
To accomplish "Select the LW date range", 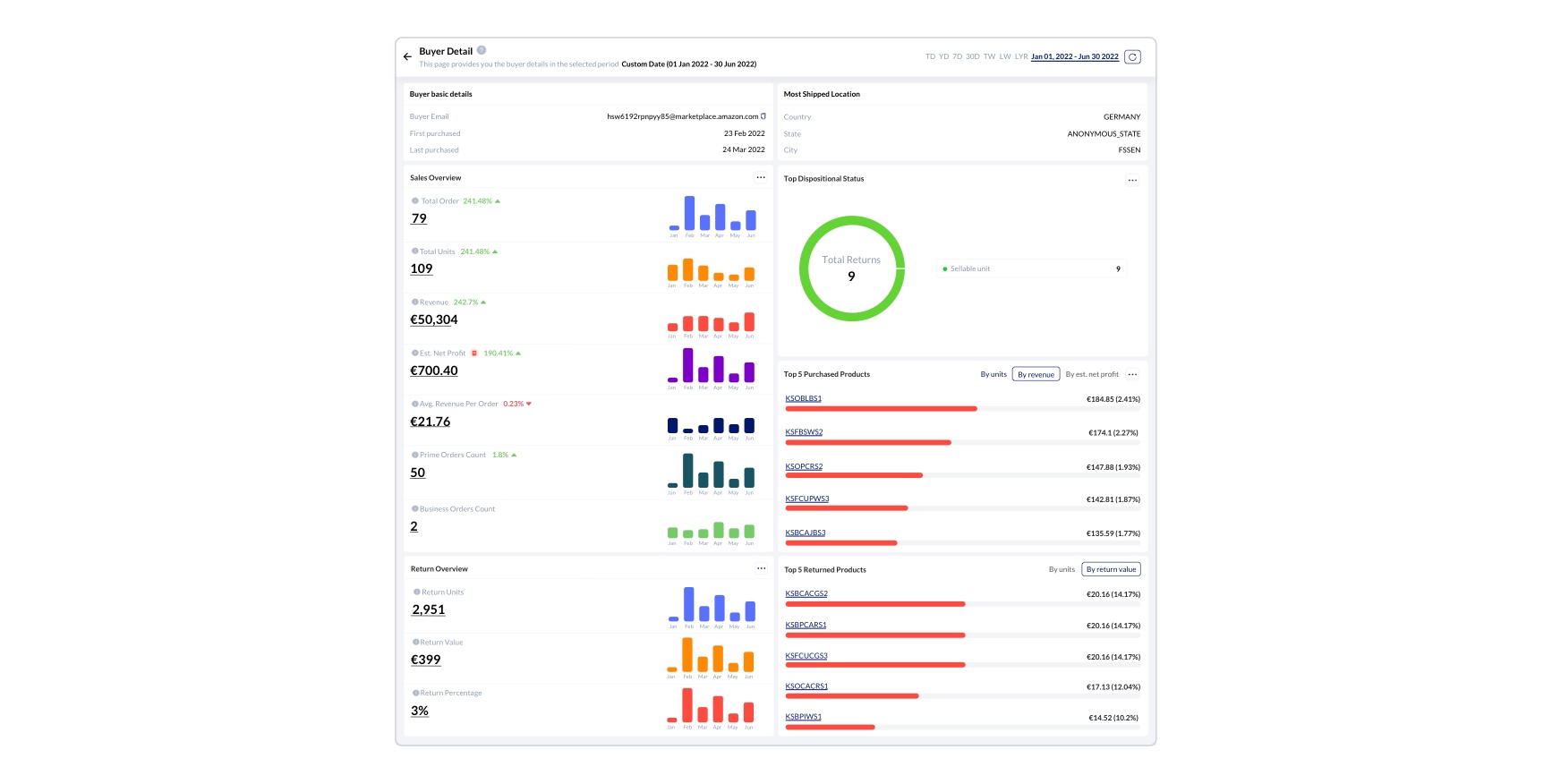I will pyautogui.click(x=1005, y=56).
